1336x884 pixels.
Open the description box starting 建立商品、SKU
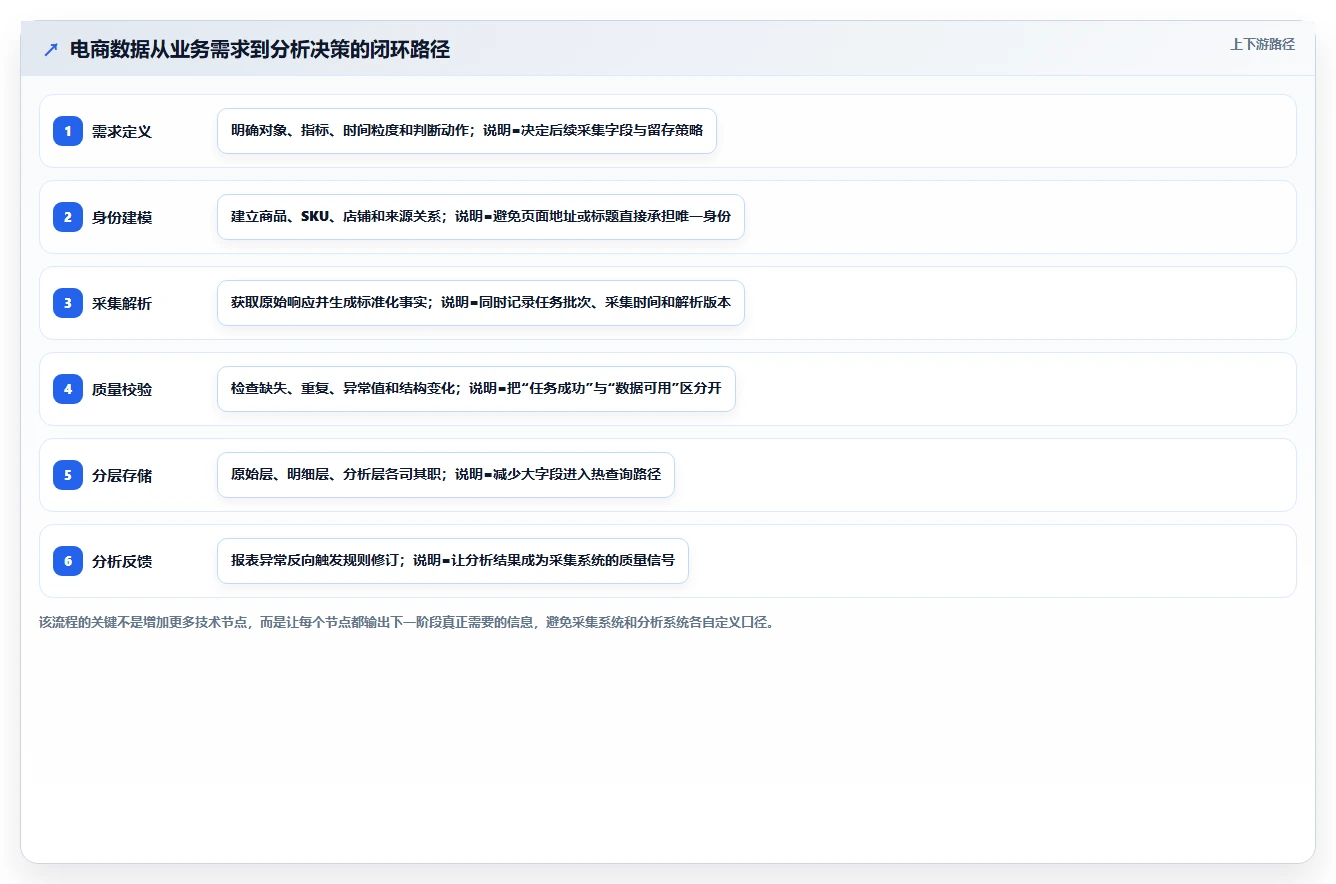481,217
